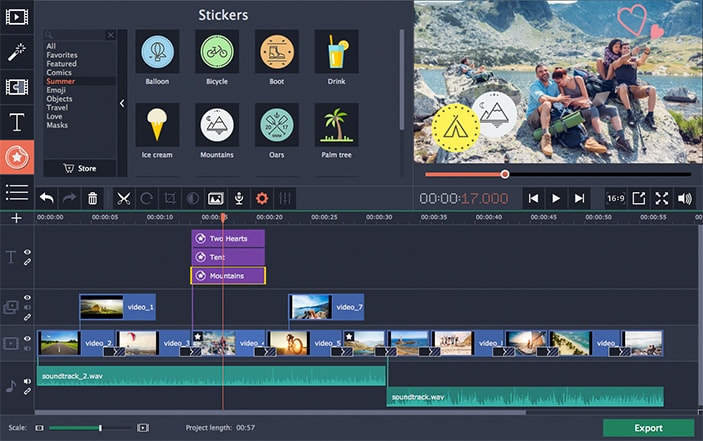Select the Palm tree sticker
Viewport: 703px width, 441px height.
click(x=336, y=125)
